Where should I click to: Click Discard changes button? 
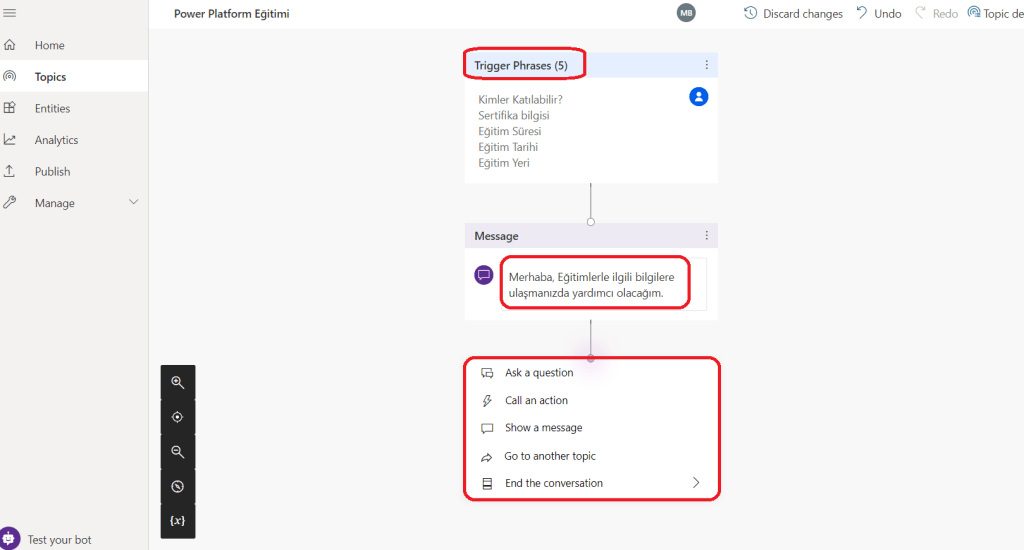point(794,14)
